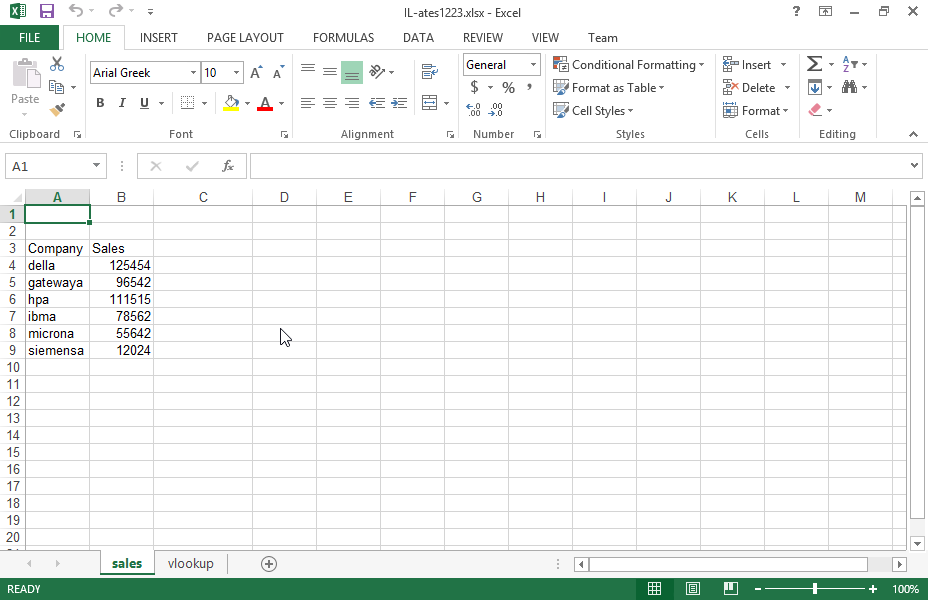This screenshot has width=928, height=600.
Task: Click Decrease Decimal icon
Action: click(496, 109)
